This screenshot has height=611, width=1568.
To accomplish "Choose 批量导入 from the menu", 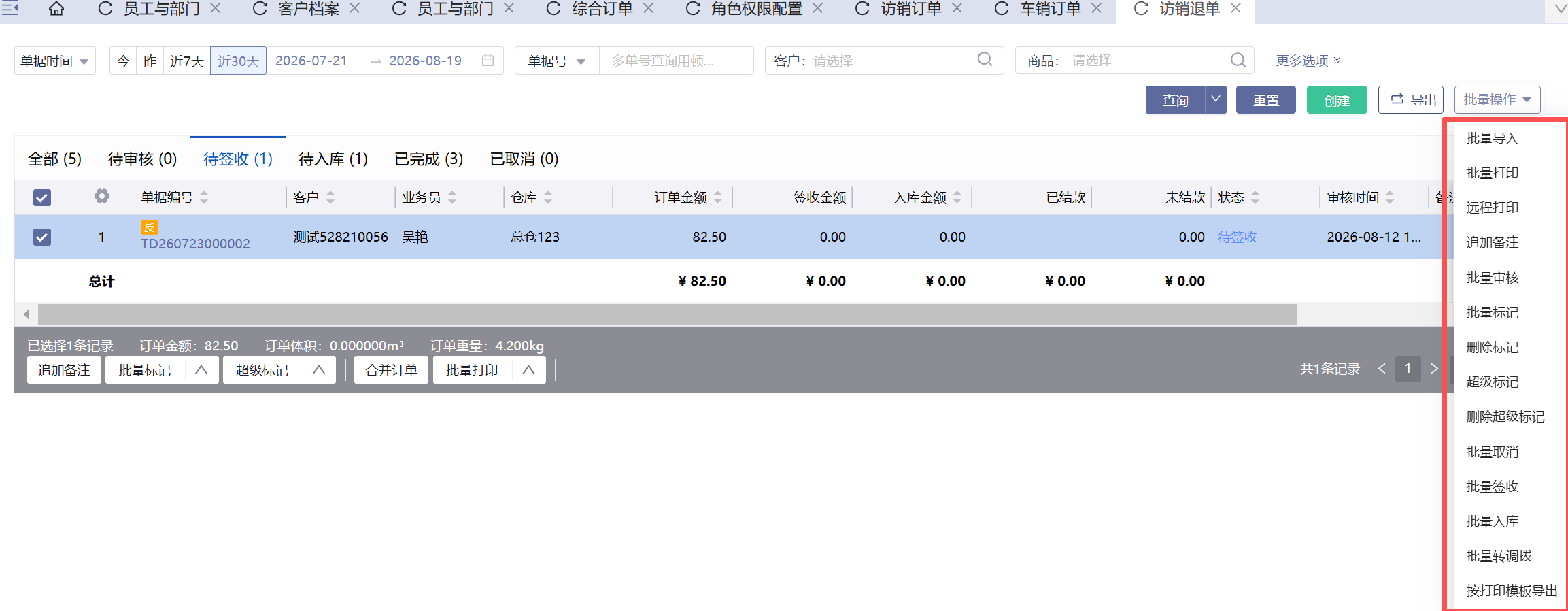I will (1492, 138).
